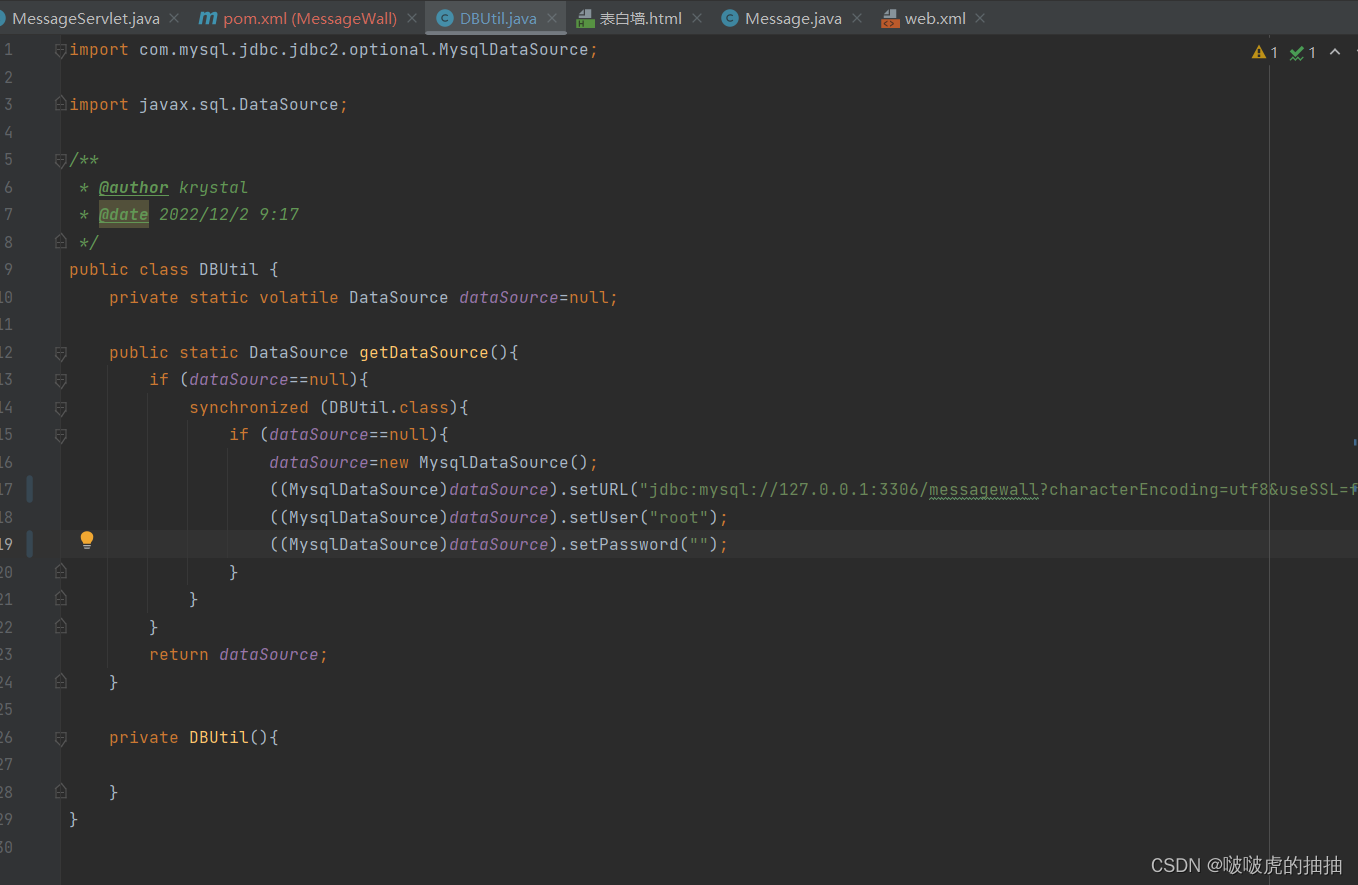The height and width of the screenshot is (885, 1358).
Task: Click "DBUtil.class" in synchronized statement
Action: point(389,407)
